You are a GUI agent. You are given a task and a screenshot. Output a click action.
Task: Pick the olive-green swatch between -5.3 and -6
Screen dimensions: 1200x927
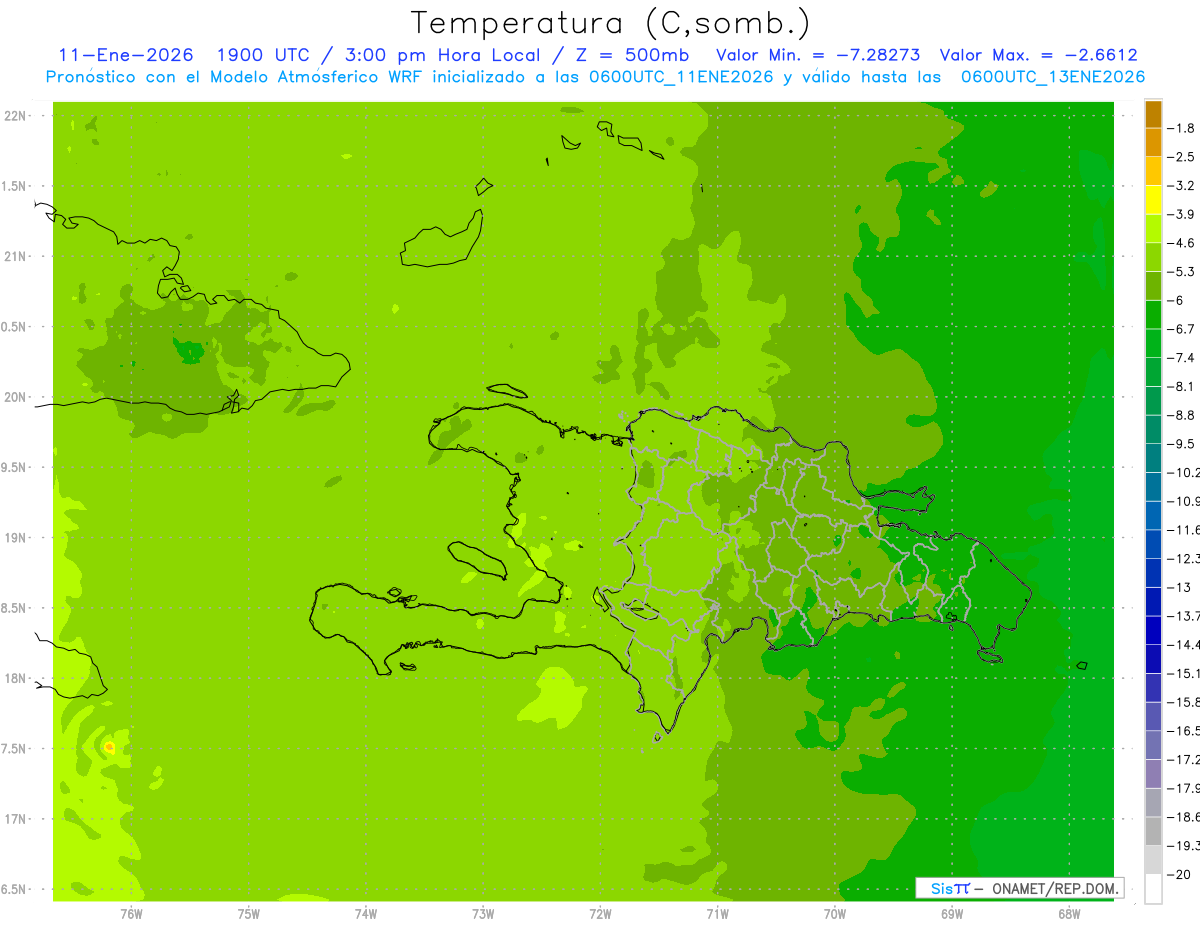[x=1153, y=286]
